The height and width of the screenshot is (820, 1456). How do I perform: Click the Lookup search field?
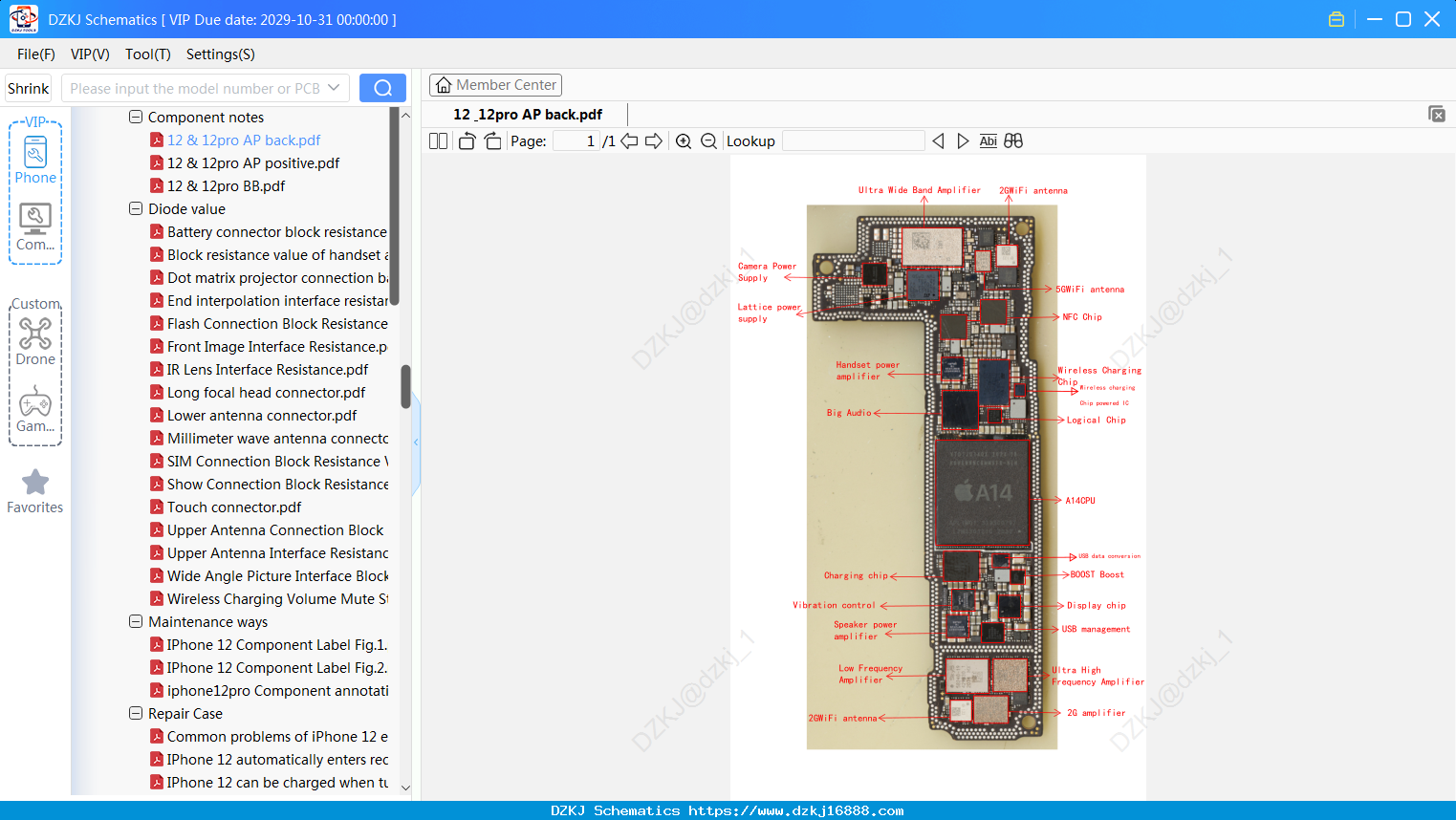coord(854,141)
